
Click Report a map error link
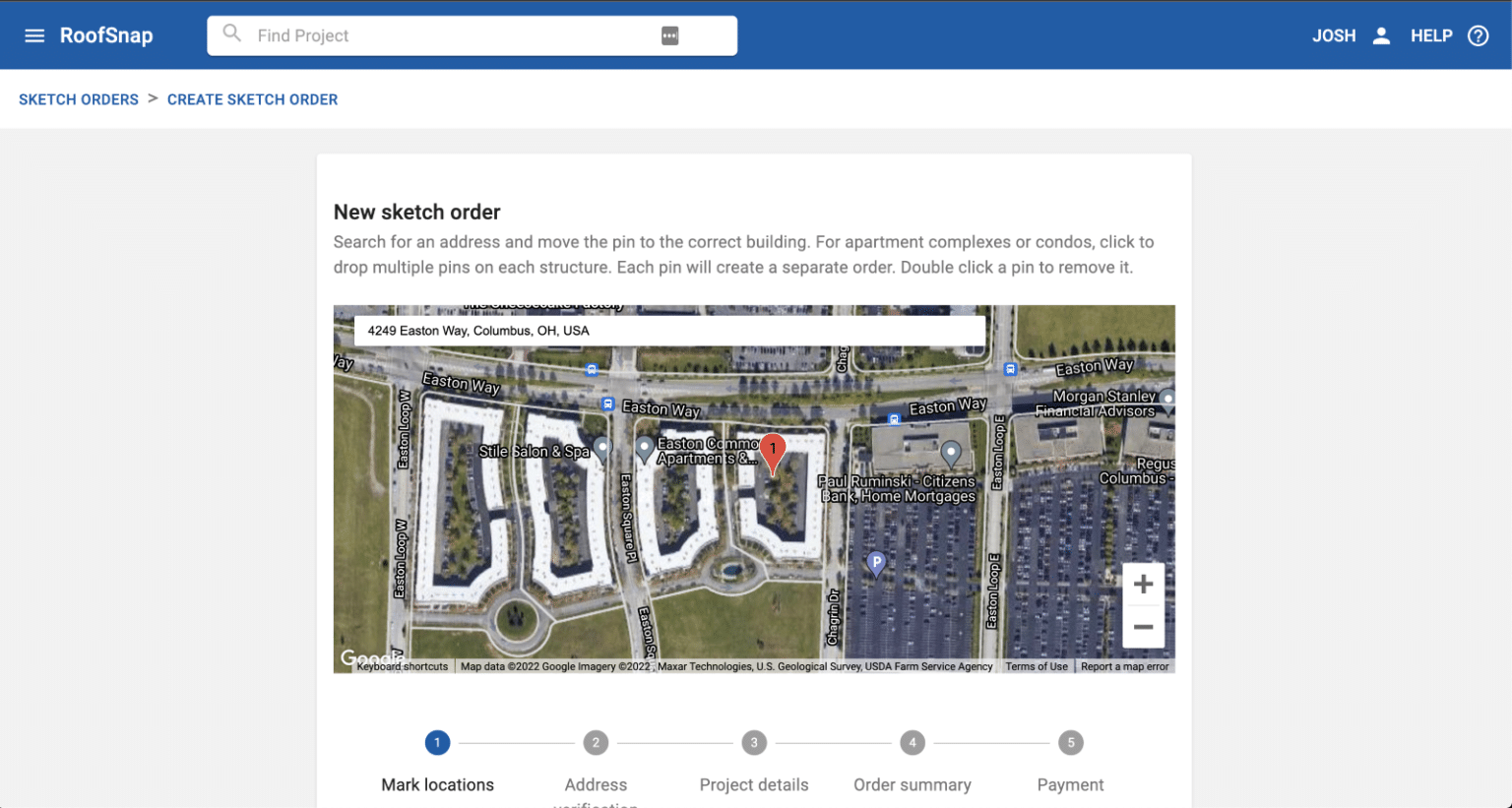point(1124,666)
